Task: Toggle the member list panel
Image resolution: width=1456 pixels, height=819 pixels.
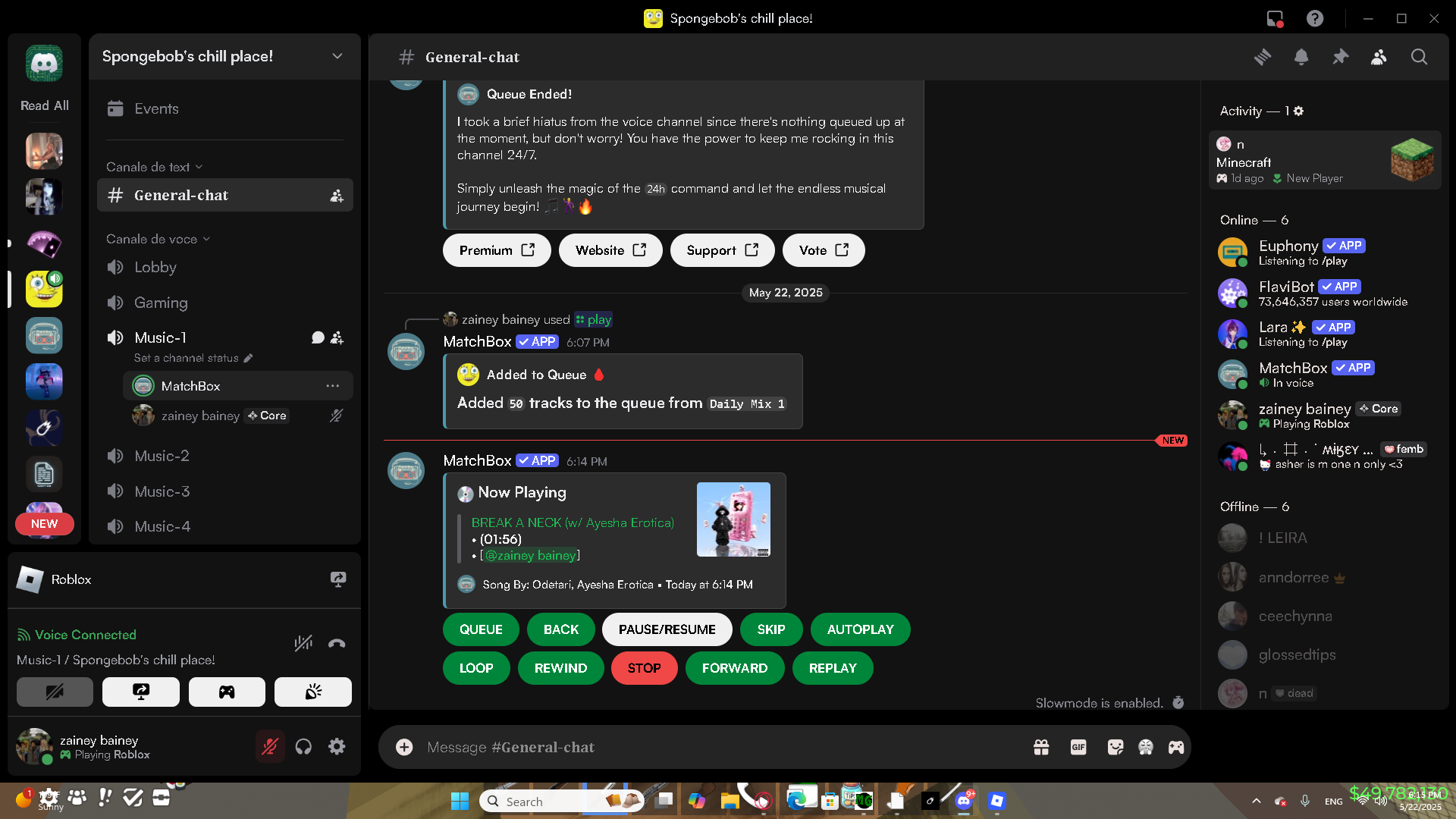Action: point(1379,57)
